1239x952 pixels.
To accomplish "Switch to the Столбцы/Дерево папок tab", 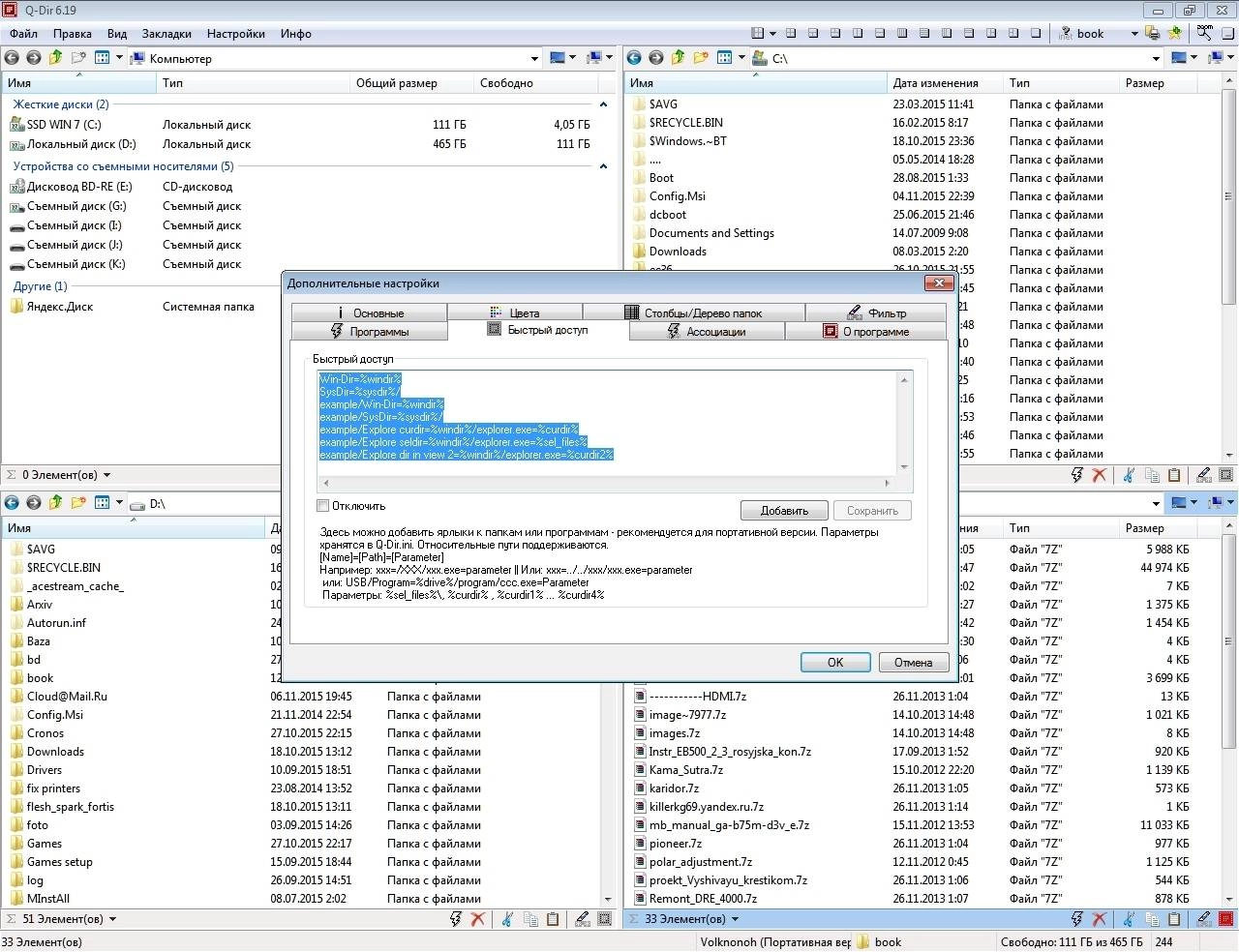I will (694, 312).
